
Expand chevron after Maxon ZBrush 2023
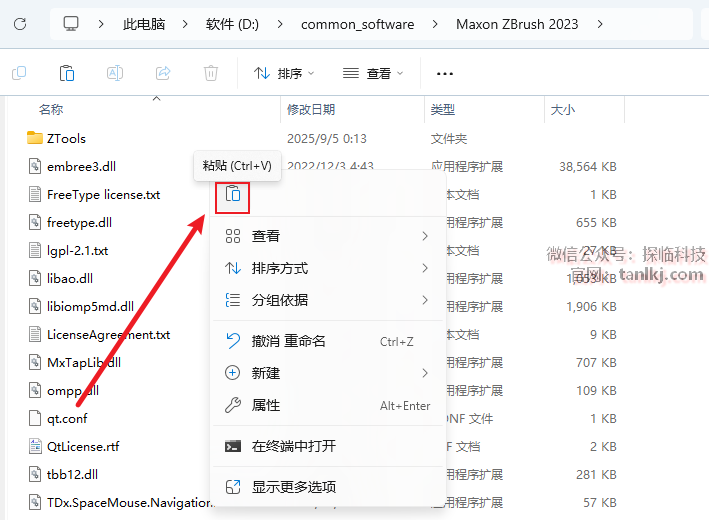pos(600,24)
